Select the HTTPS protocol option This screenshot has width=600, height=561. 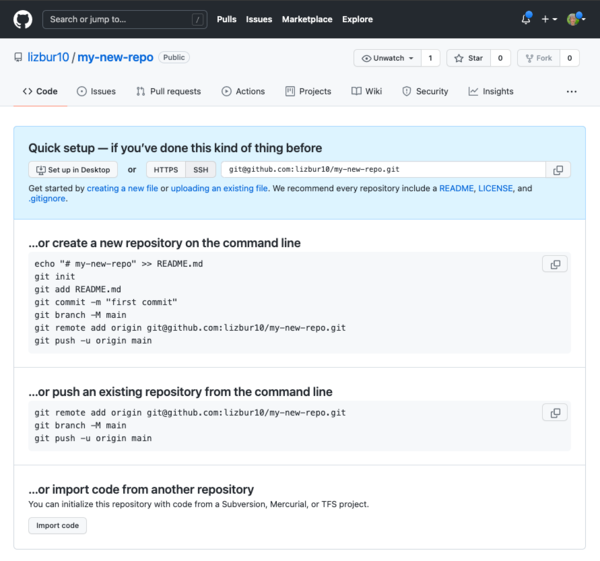click(x=166, y=170)
